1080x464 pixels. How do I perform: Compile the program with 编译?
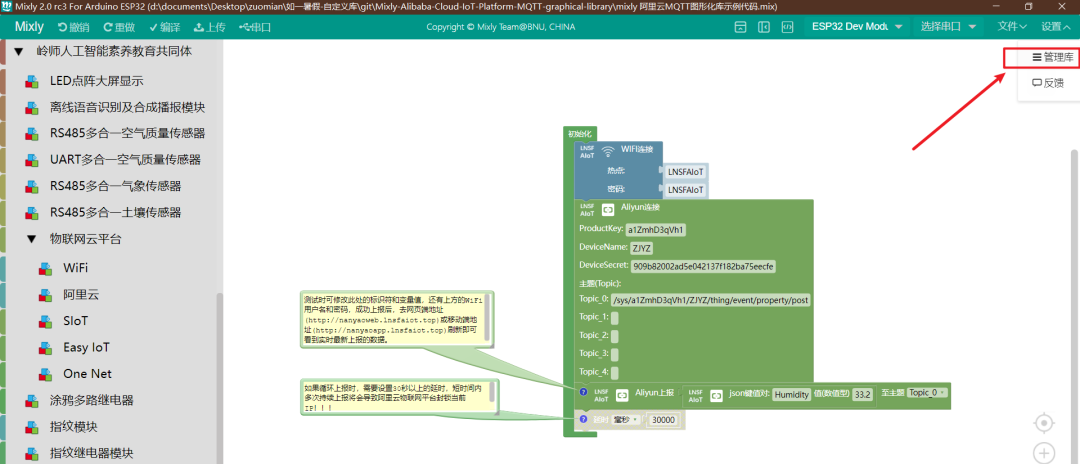(x=165, y=27)
